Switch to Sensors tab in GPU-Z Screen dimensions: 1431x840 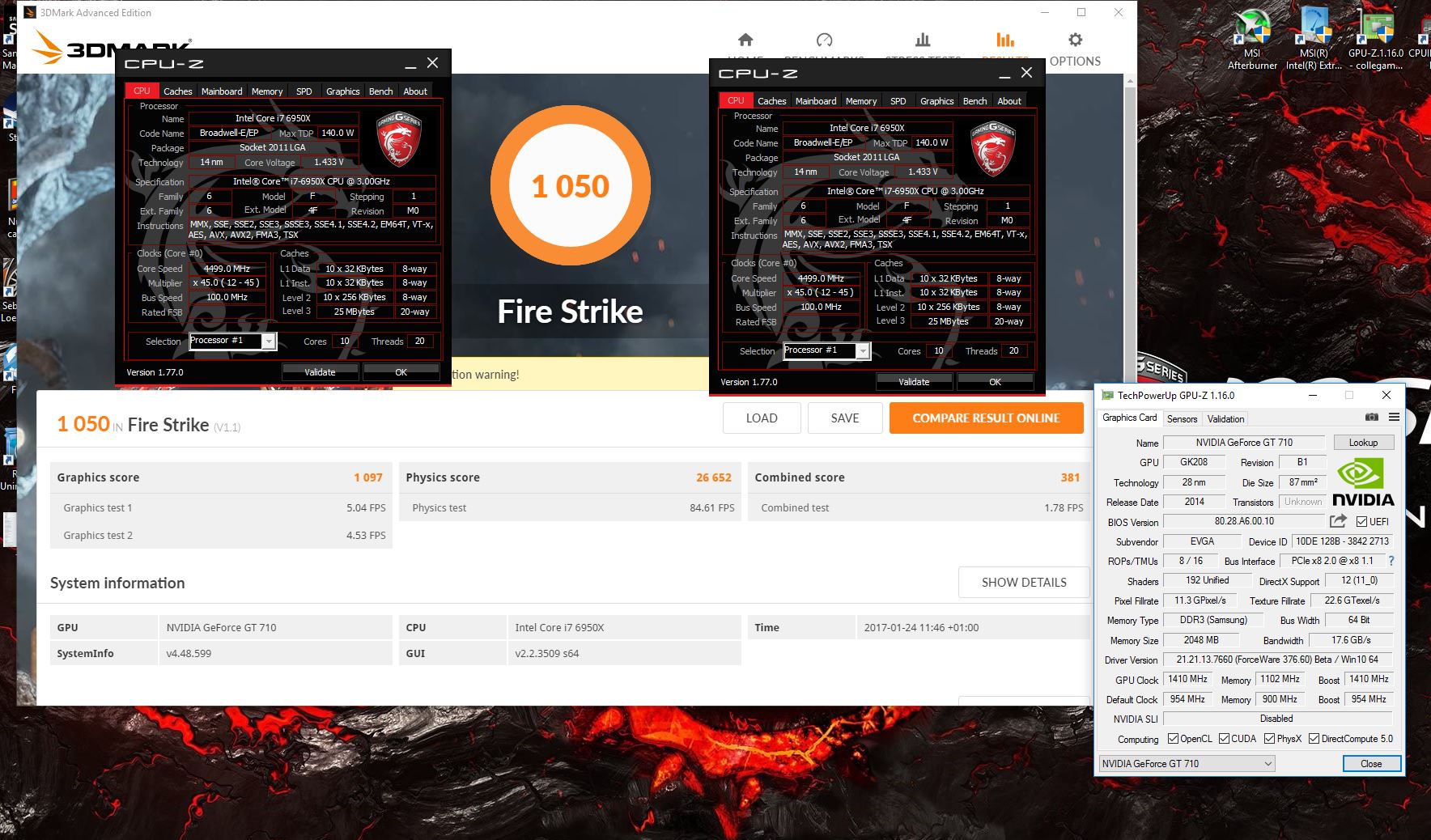(1182, 418)
